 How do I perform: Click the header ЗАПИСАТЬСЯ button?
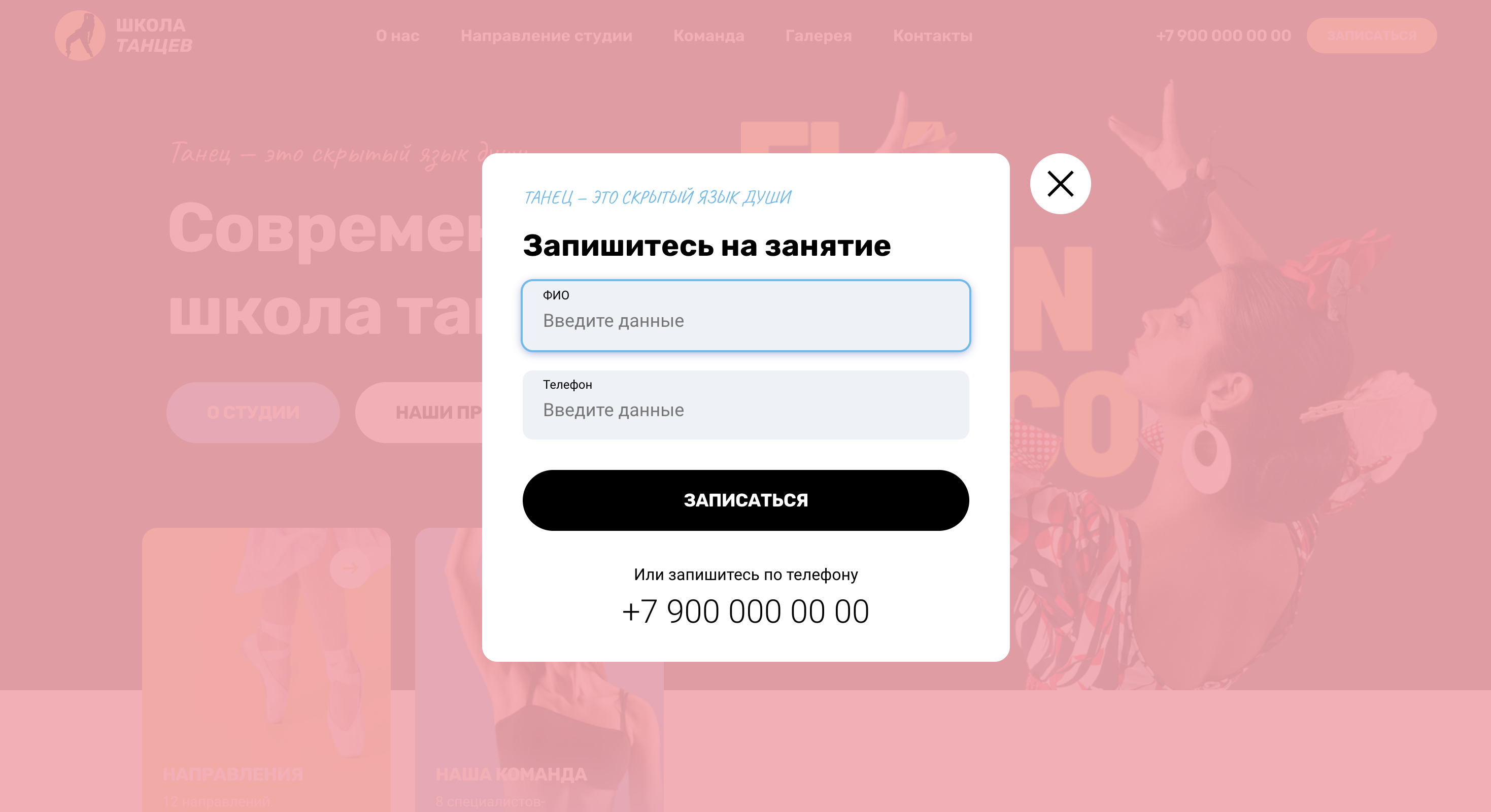1371,36
